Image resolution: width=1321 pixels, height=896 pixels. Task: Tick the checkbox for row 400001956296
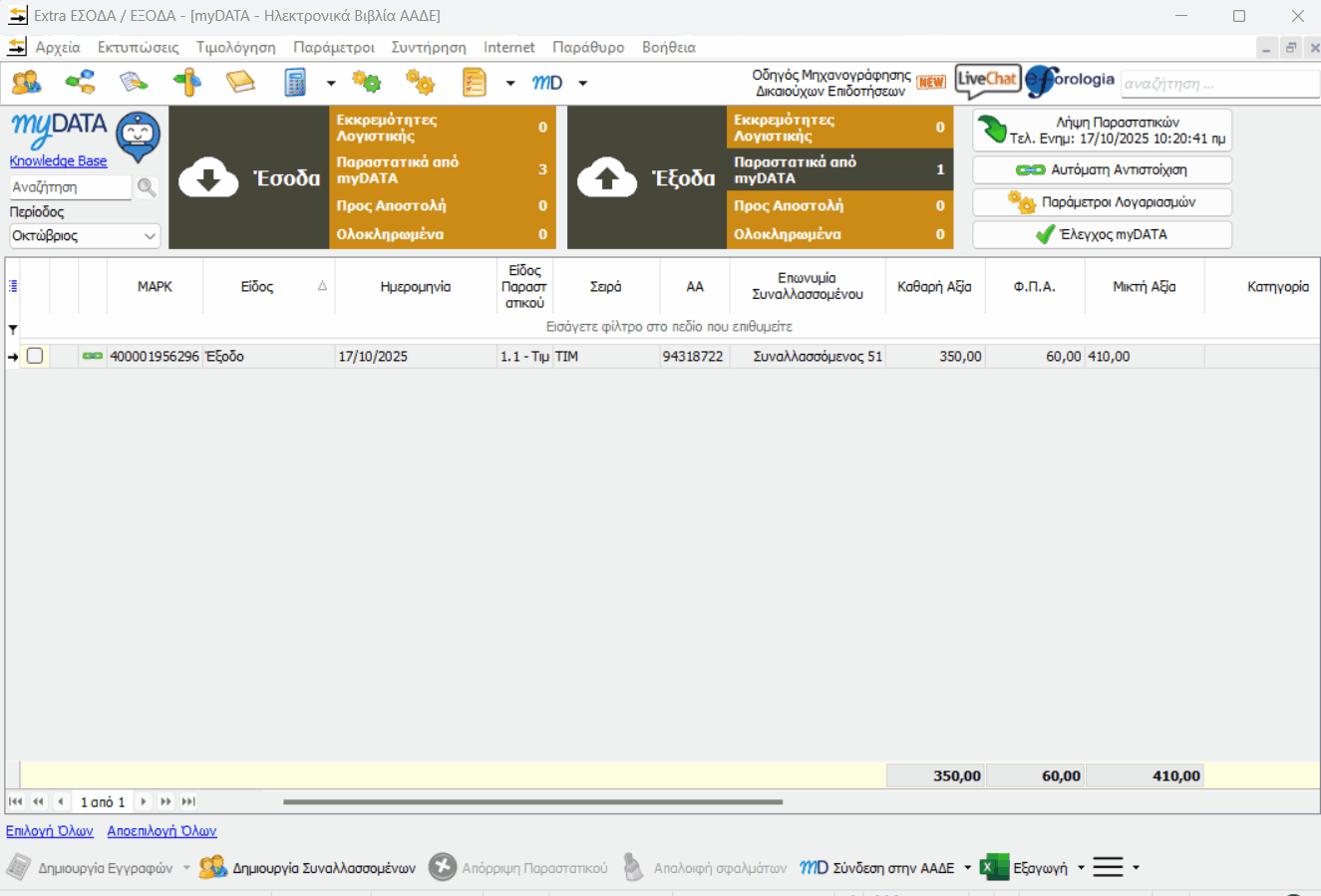click(x=35, y=356)
